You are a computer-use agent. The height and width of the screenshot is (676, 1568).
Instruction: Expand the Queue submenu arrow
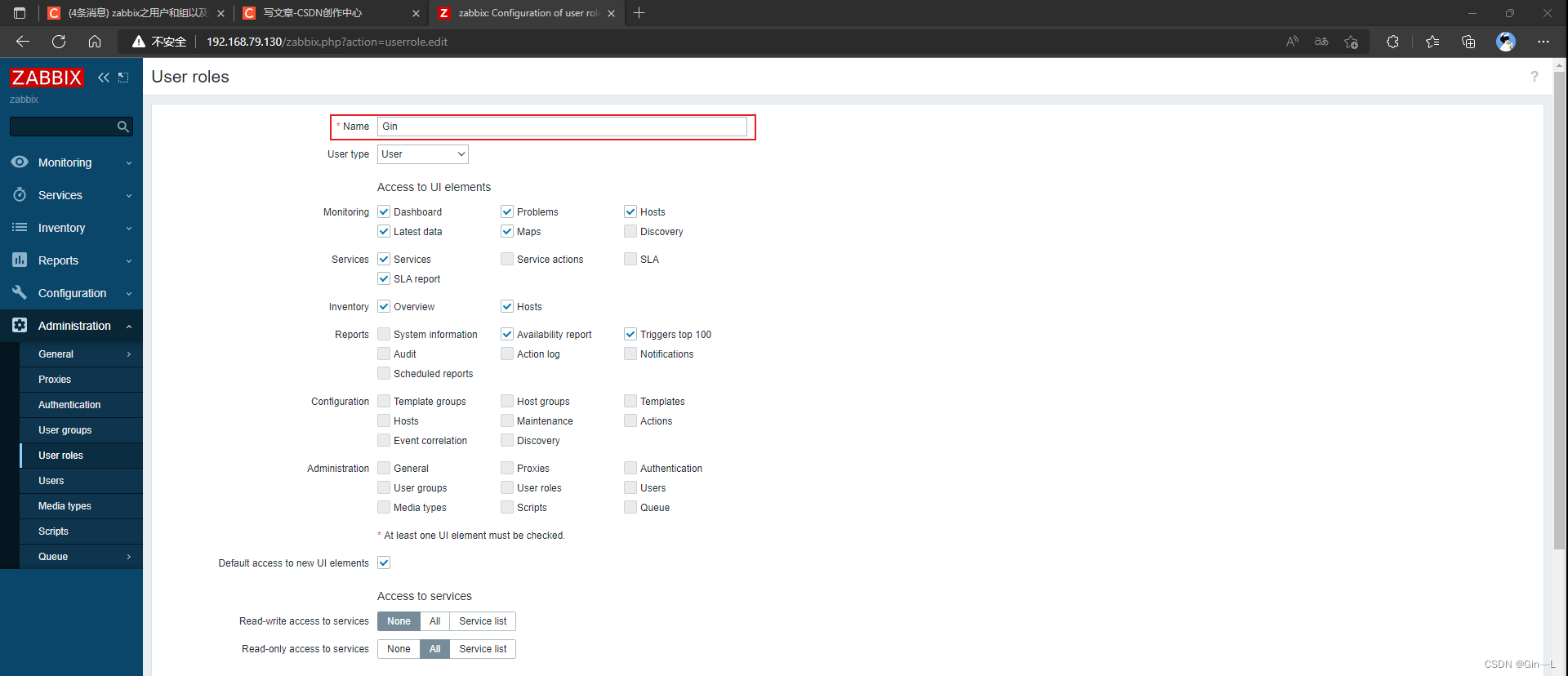click(x=129, y=557)
